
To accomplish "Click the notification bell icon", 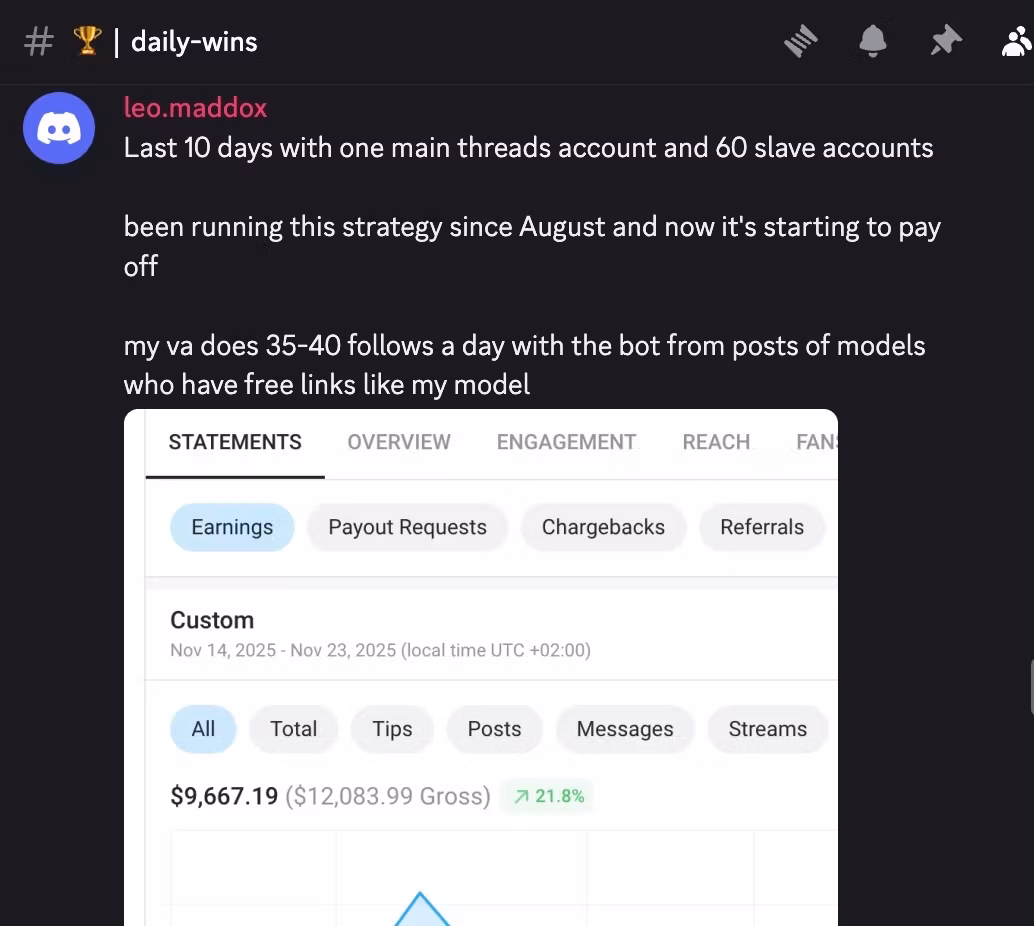I will [872, 41].
